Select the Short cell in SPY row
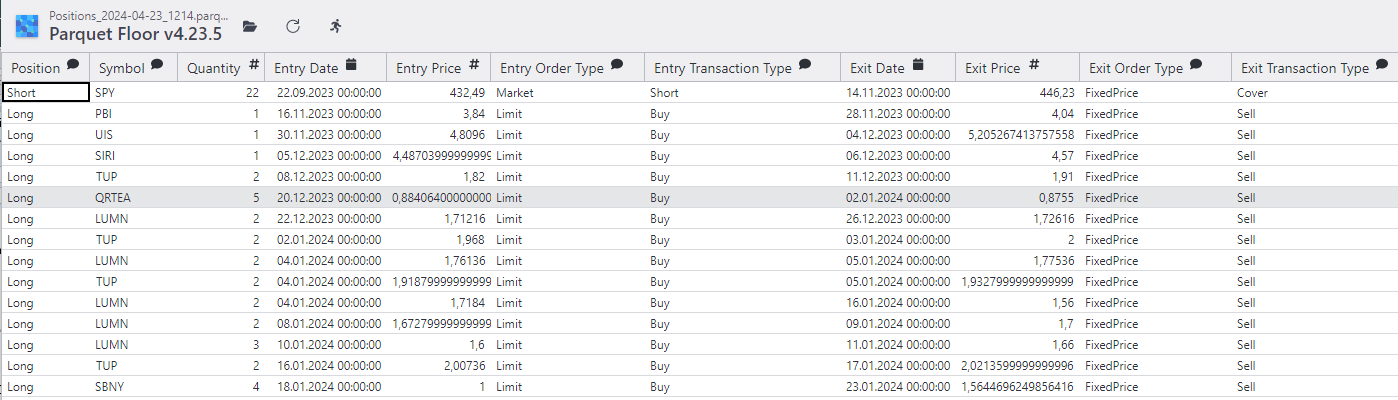This screenshot has width=1398, height=400. point(45,92)
